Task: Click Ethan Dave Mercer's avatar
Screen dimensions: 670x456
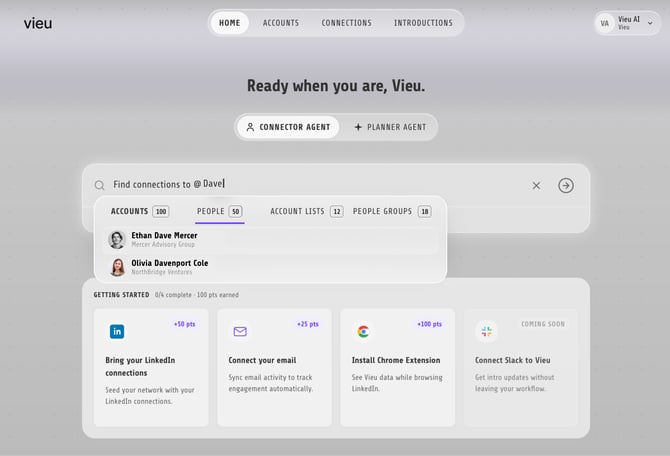Action: click(117, 239)
